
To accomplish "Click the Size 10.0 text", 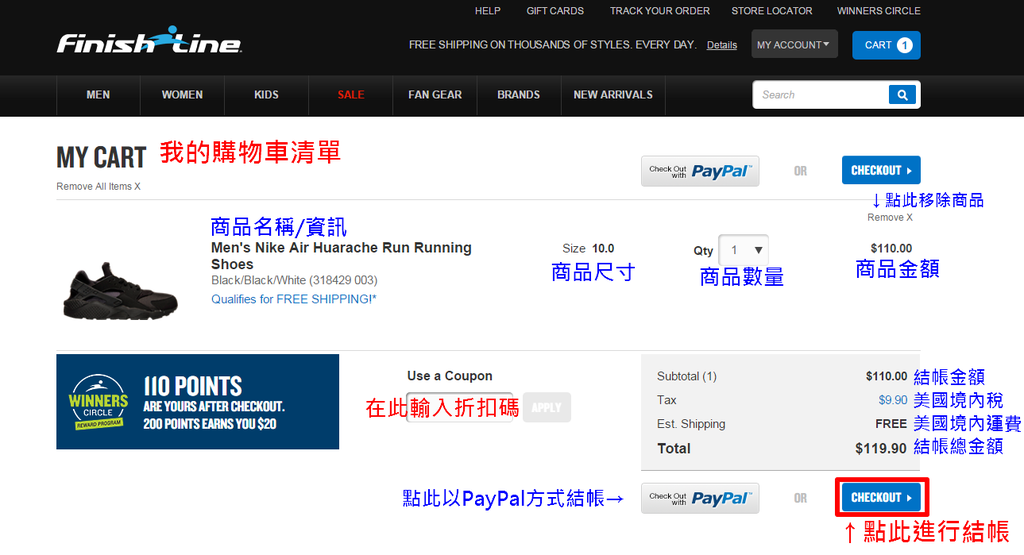I will pos(588,248).
